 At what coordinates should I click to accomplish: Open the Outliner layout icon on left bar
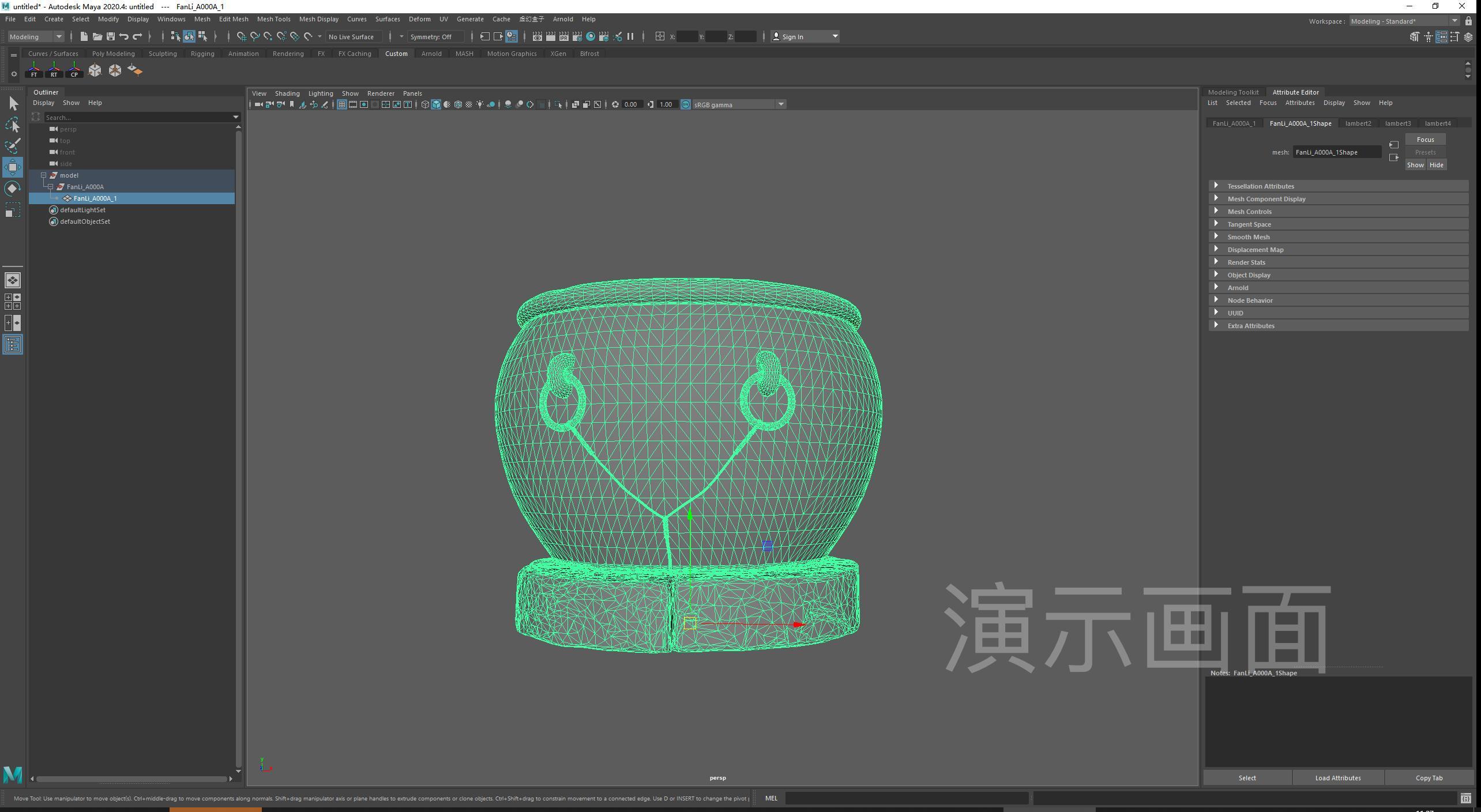pos(13,344)
